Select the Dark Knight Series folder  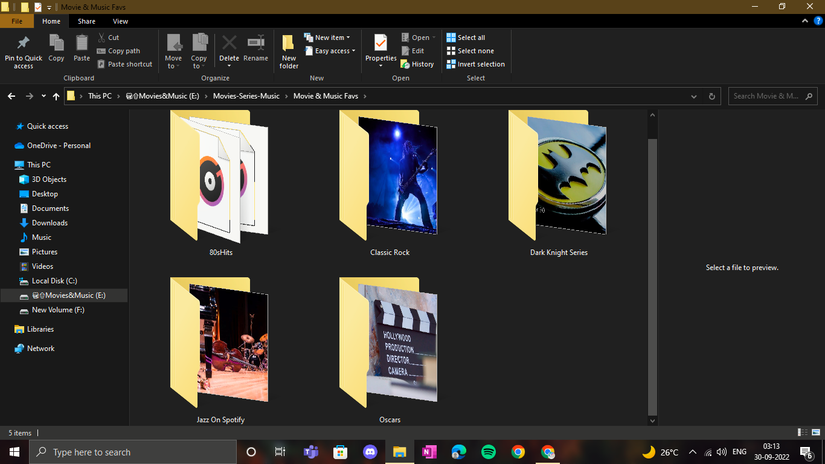click(559, 183)
